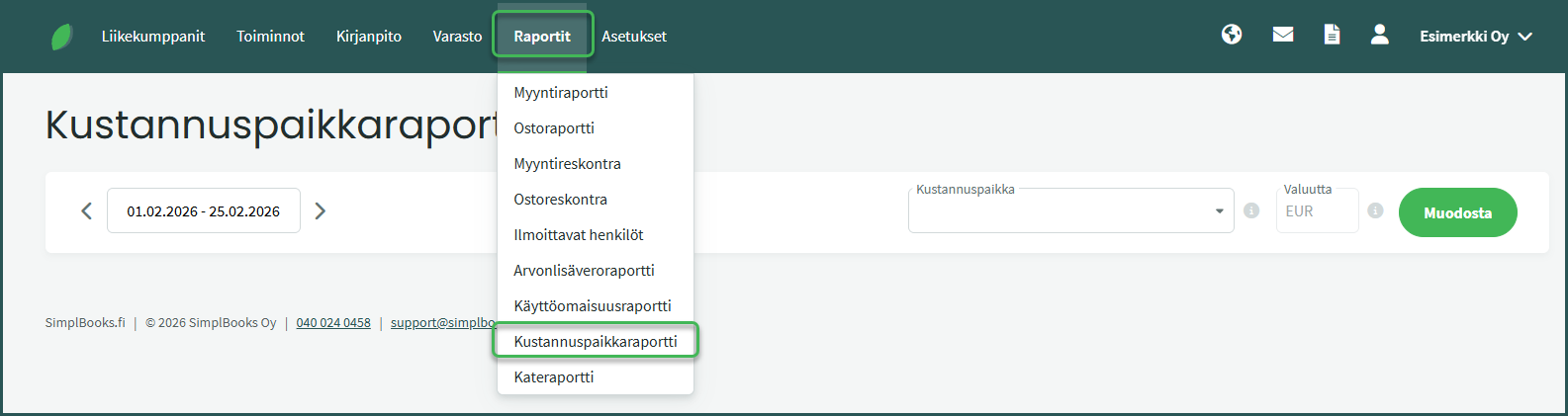Click info icon beside Kustannuspaikka field
Image resolution: width=1568 pixels, height=416 pixels.
[x=1251, y=210]
